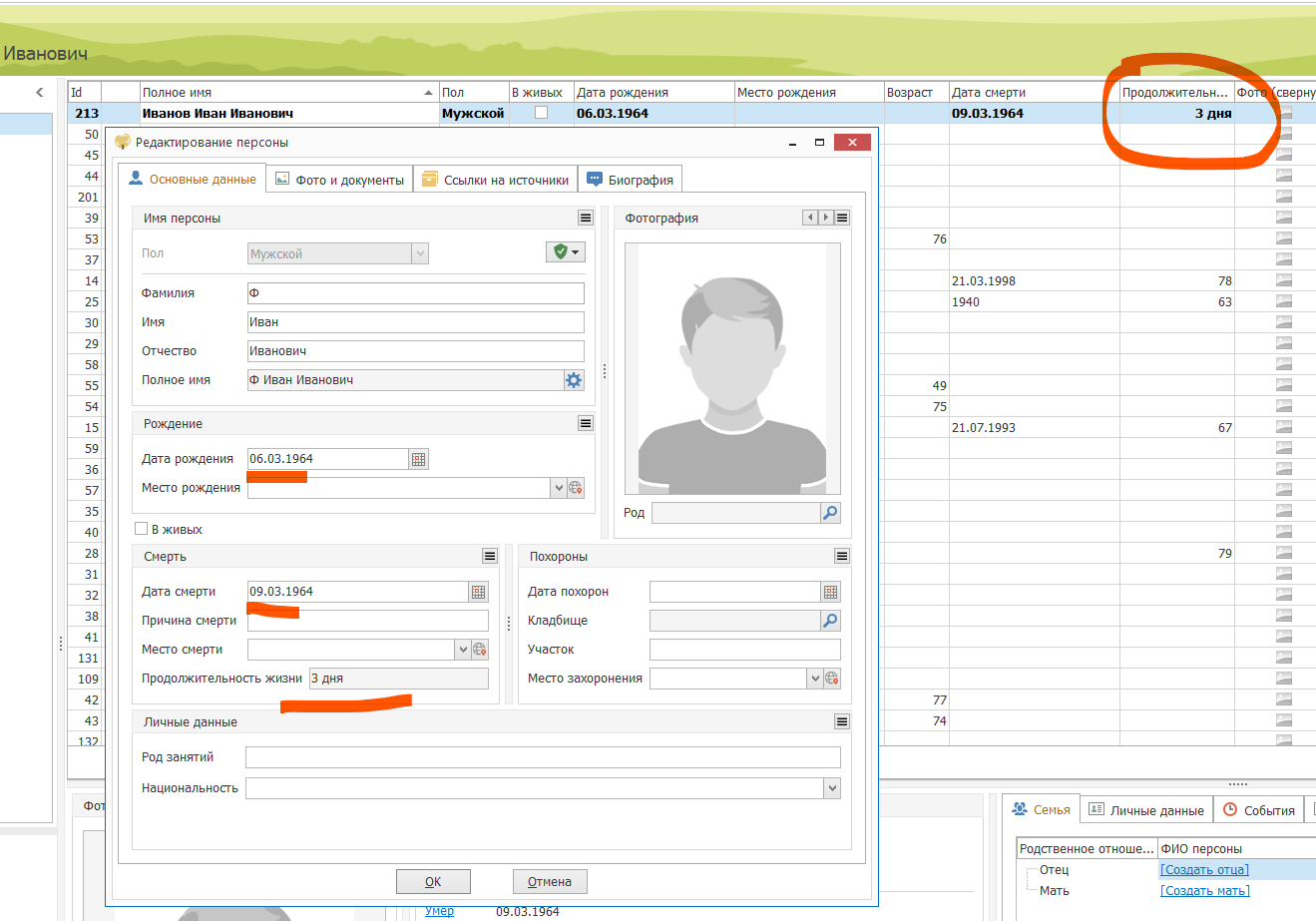
Task: Expand the Место рождения dropdown
Action: pyautogui.click(x=559, y=488)
